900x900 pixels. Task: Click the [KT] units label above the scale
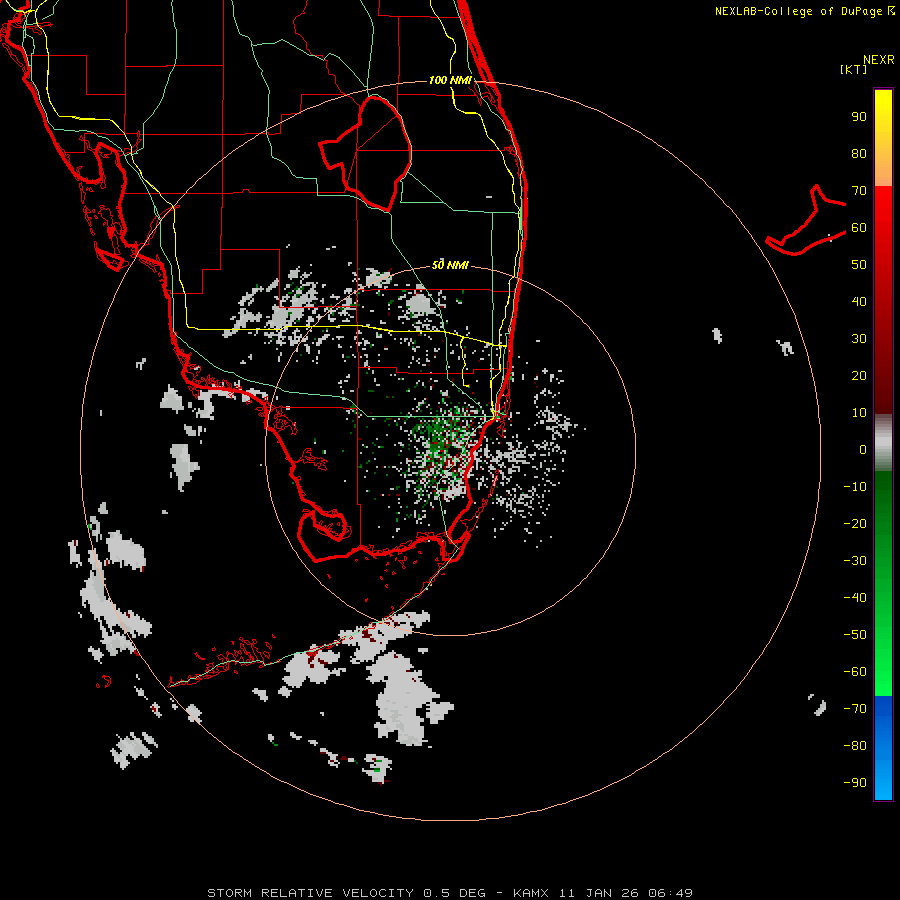coord(854,69)
